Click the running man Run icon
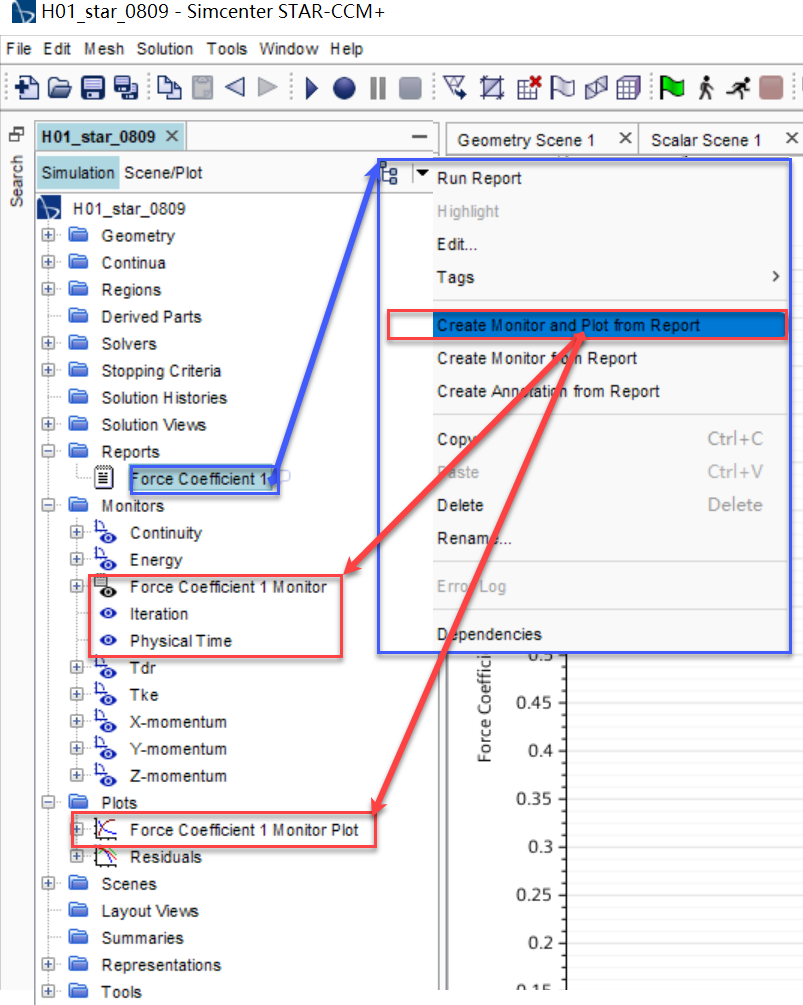 738,88
